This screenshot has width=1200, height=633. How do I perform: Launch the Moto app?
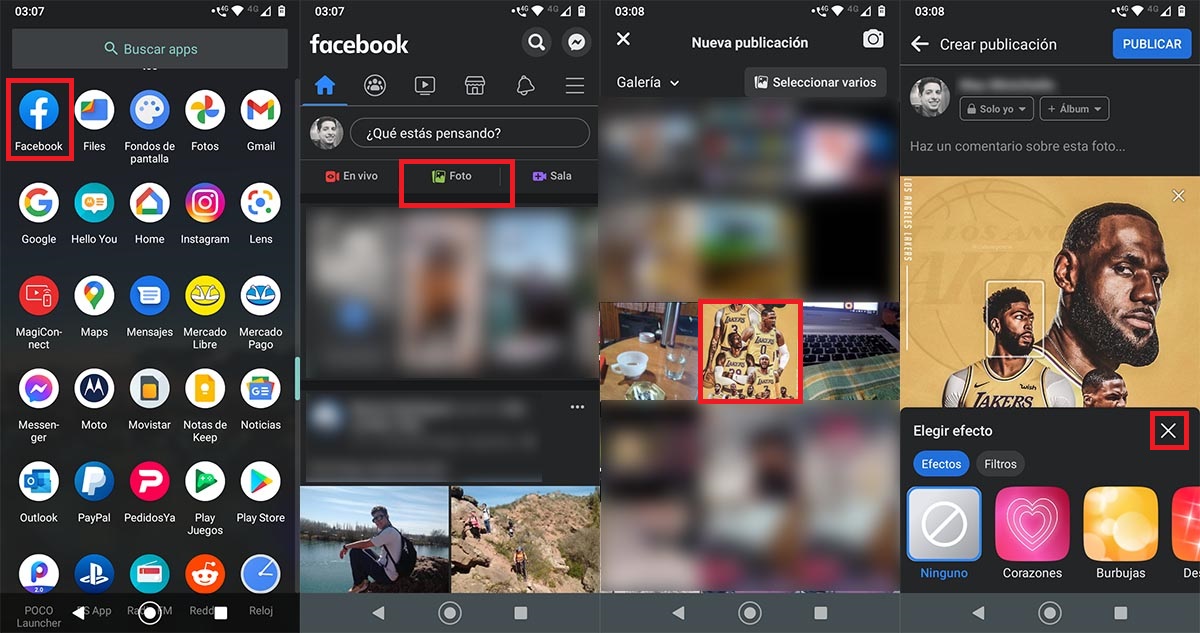click(94, 389)
